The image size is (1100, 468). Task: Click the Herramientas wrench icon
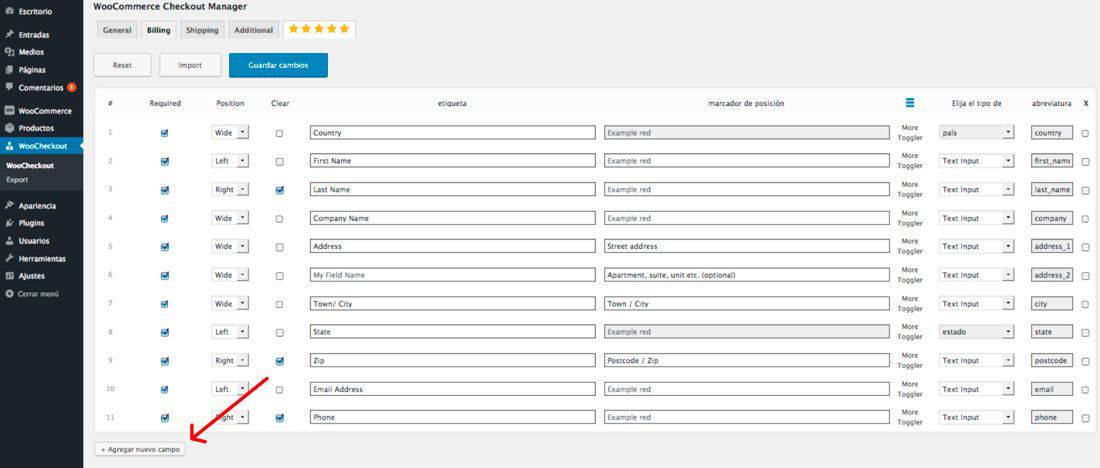(9, 258)
